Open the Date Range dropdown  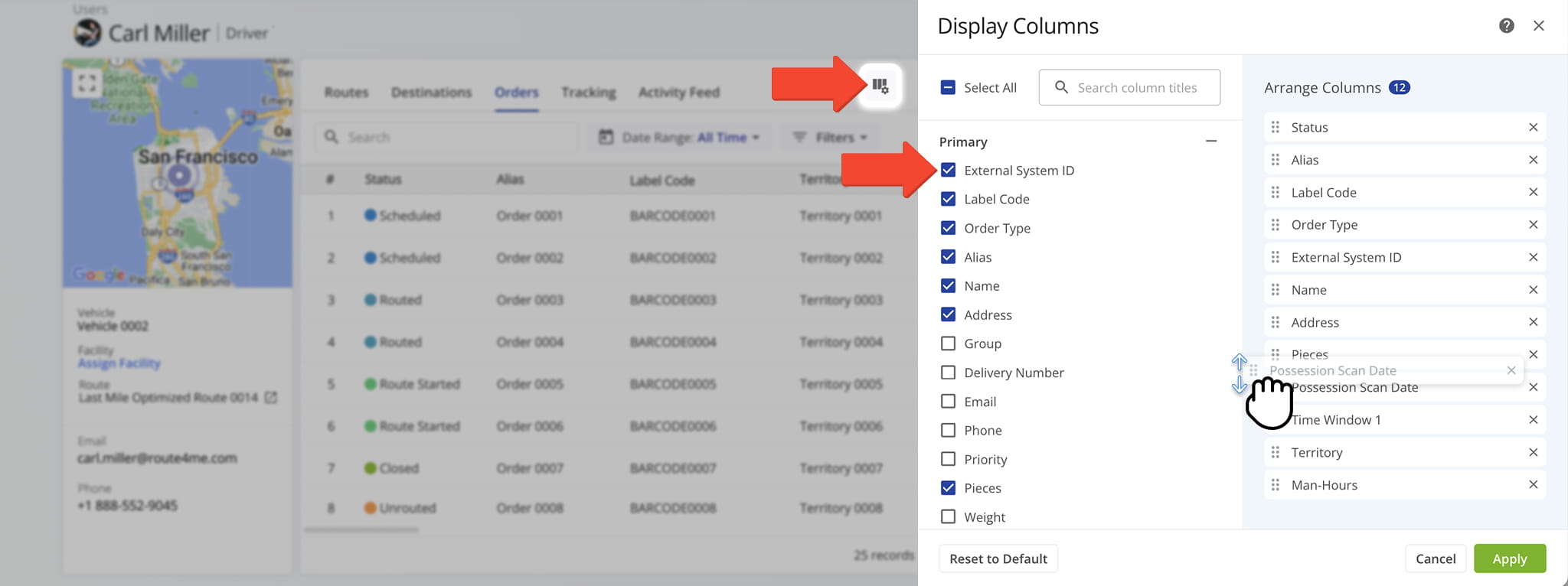[x=679, y=138]
